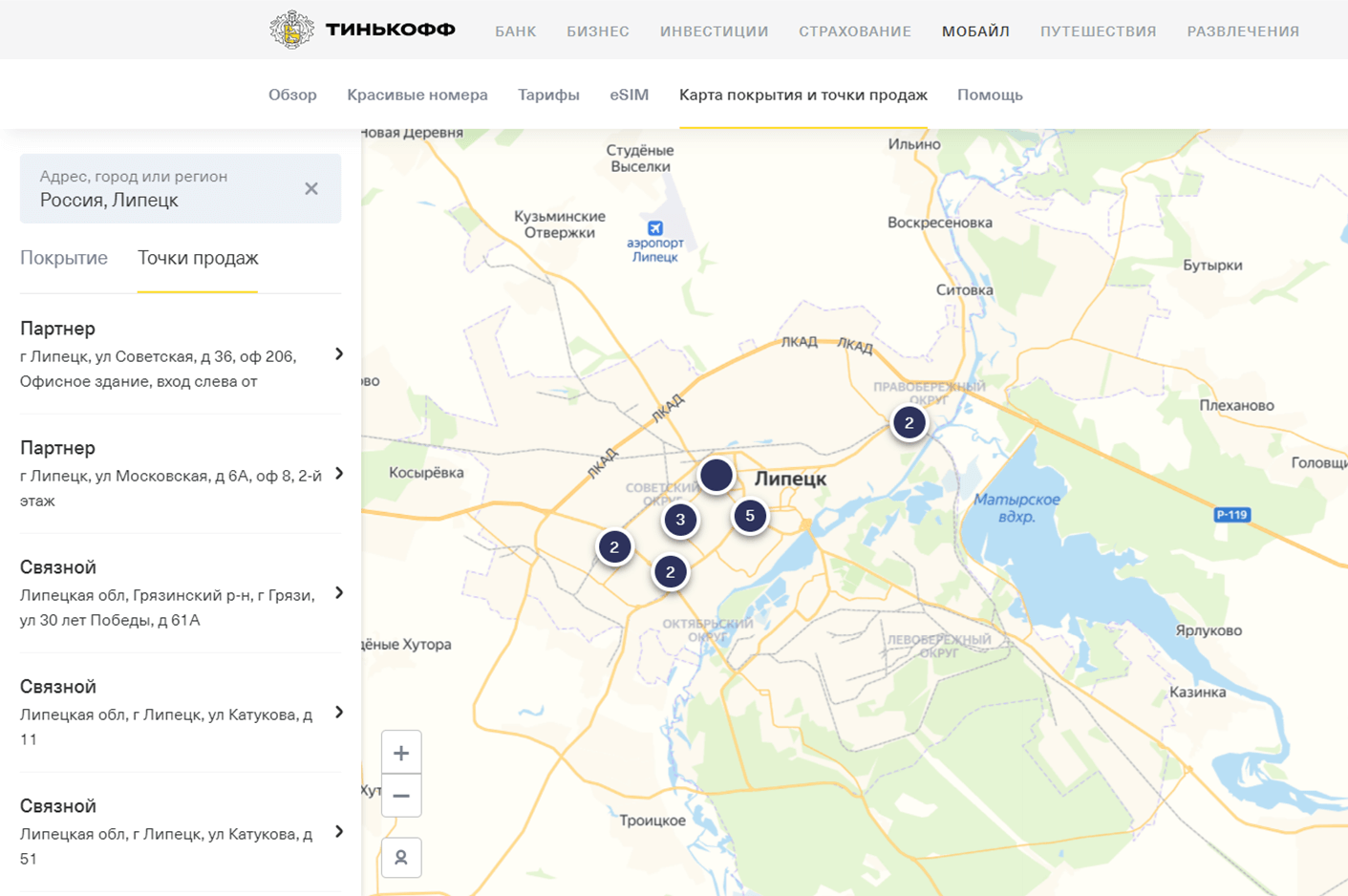
Task: Click the blank dark marker near Lipetsk label
Action: tap(717, 475)
